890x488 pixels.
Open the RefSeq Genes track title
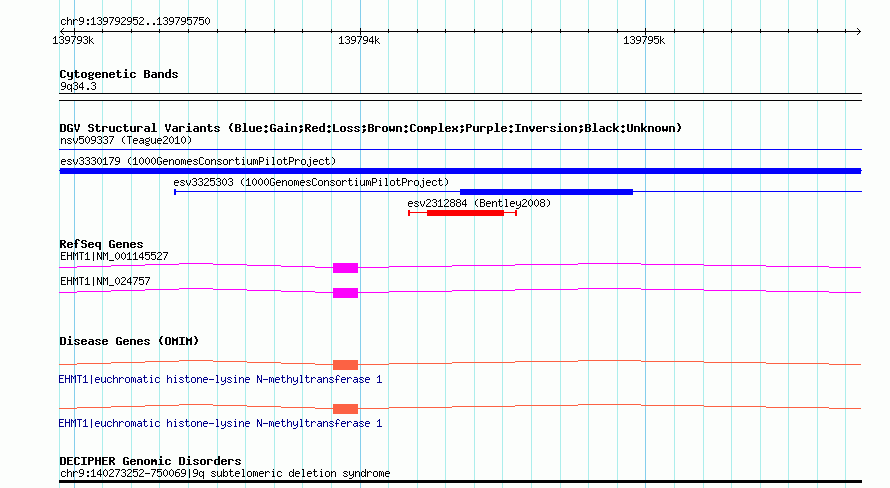click(101, 244)
